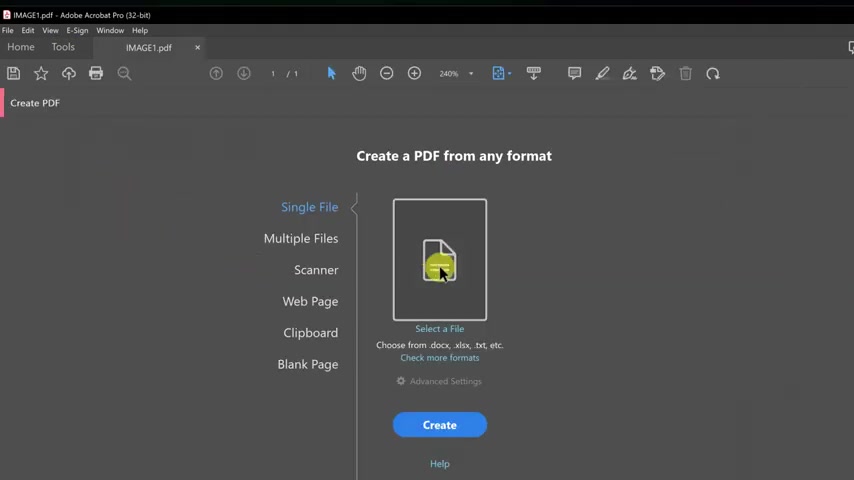Click the stamp tool icon
The height and width of the screenshot is (480, 854).
pyautogui.click(x=657, y=74)
